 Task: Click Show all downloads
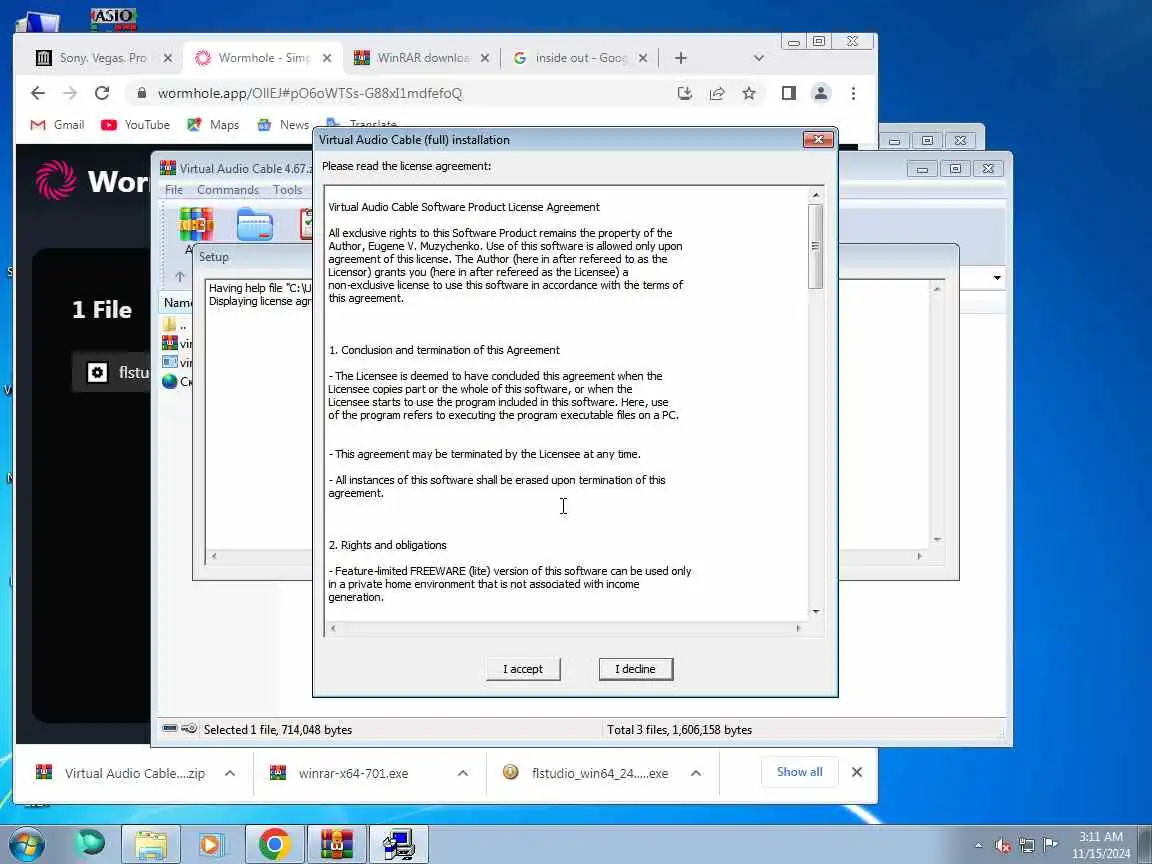[799, 772]
